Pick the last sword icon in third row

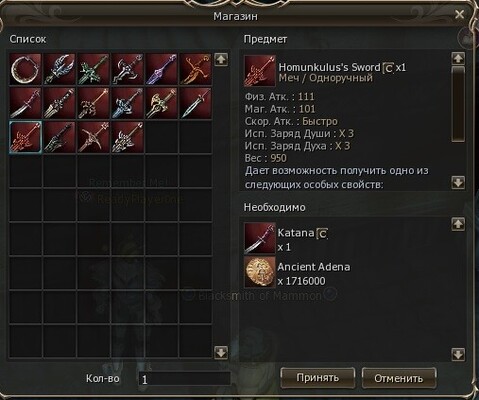pos(128,137)
